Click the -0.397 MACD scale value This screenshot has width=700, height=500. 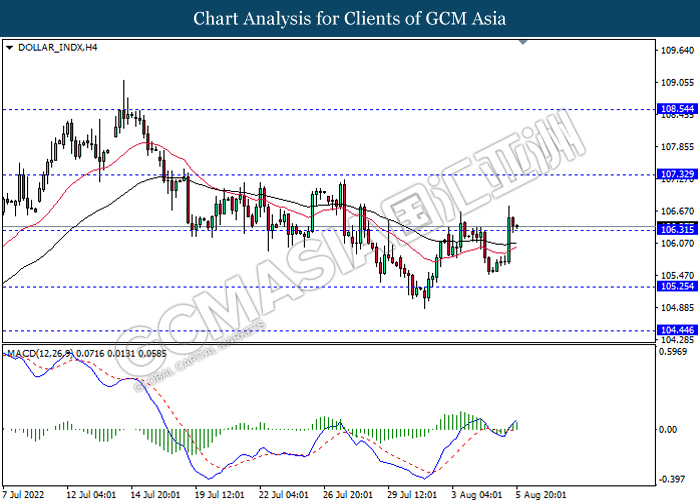(672, 479)
